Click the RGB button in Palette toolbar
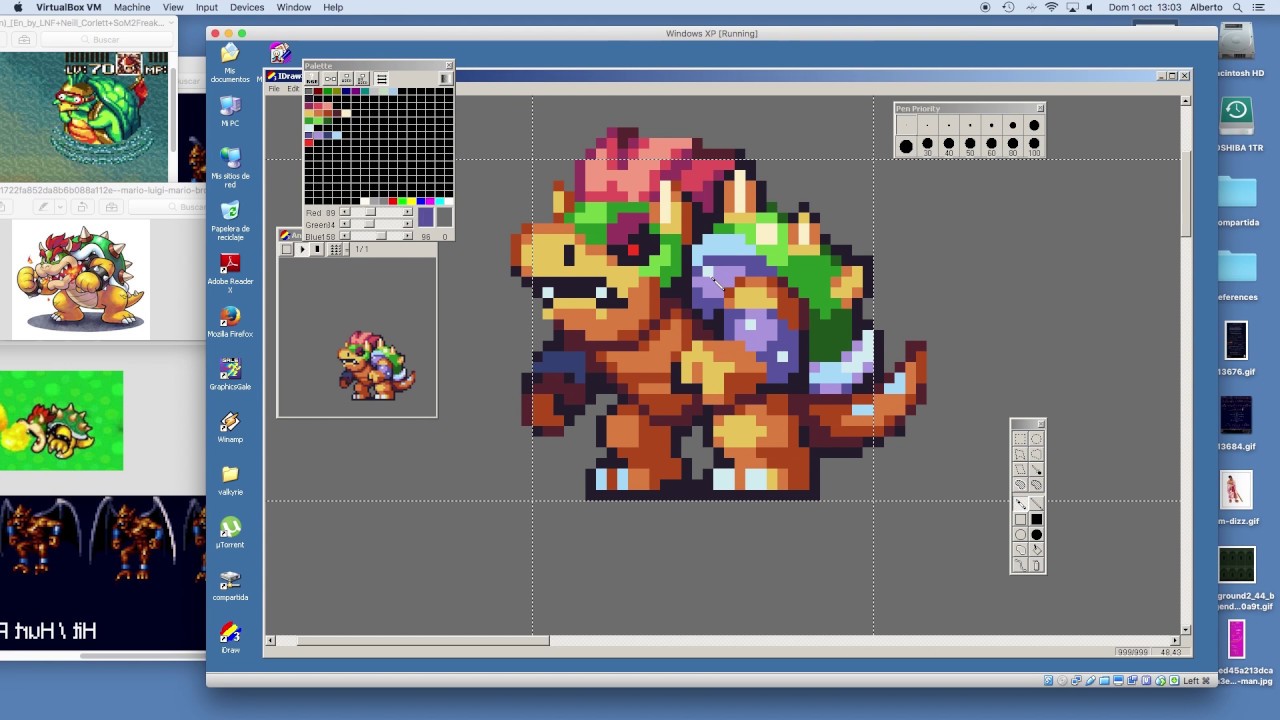 [312, 79]
